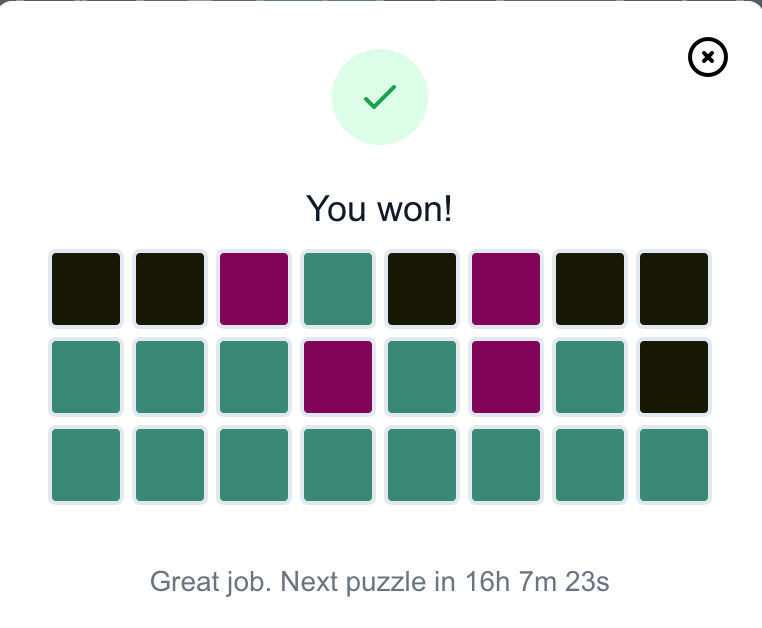
Task: Click second purple tile in middle row
Action: tap(506, 377)
